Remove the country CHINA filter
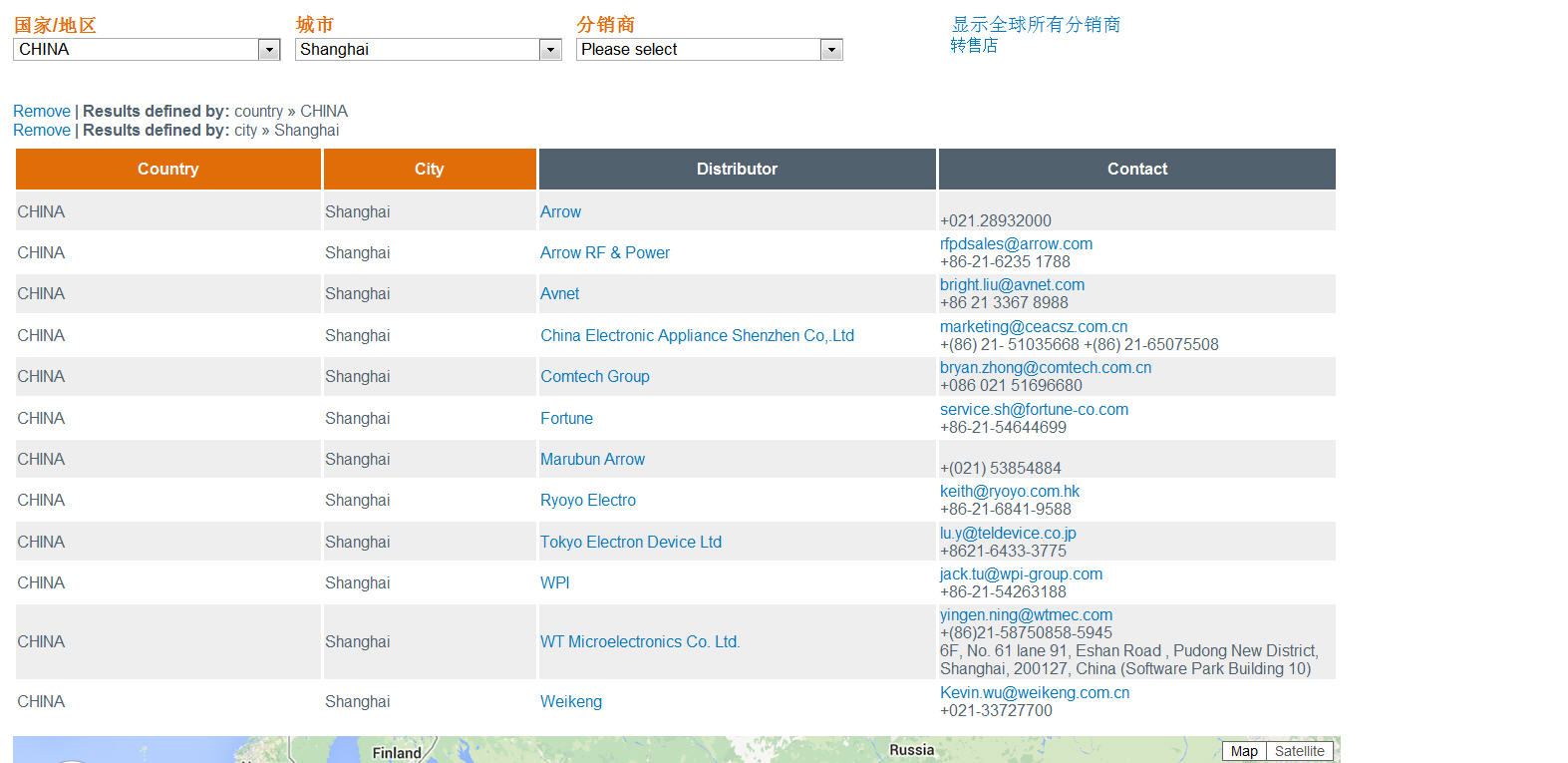Viewport: 1568px width, 763px height. coord(42,111)
